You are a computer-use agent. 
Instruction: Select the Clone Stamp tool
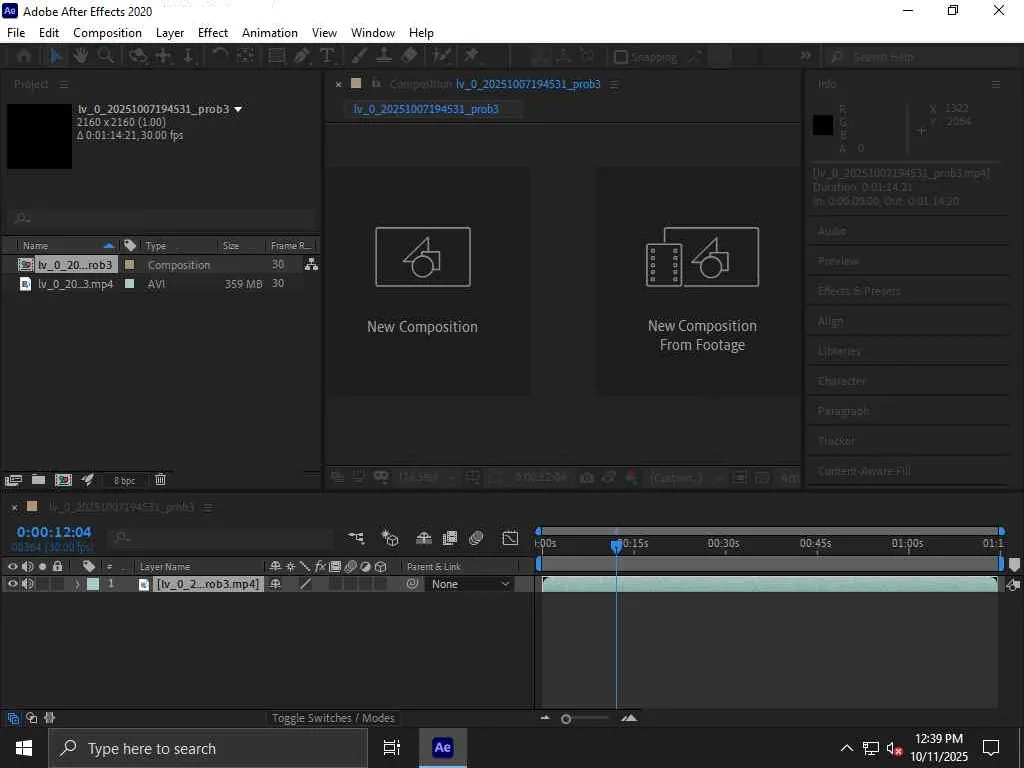tap(384, 57)
